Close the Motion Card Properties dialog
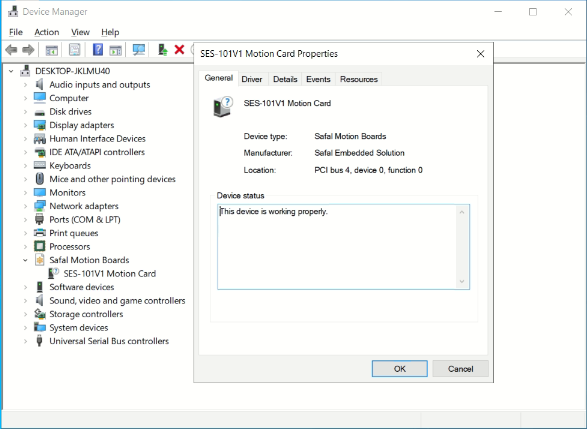Image resolution: width=587 pixels, height=429 pixels. 480,54
